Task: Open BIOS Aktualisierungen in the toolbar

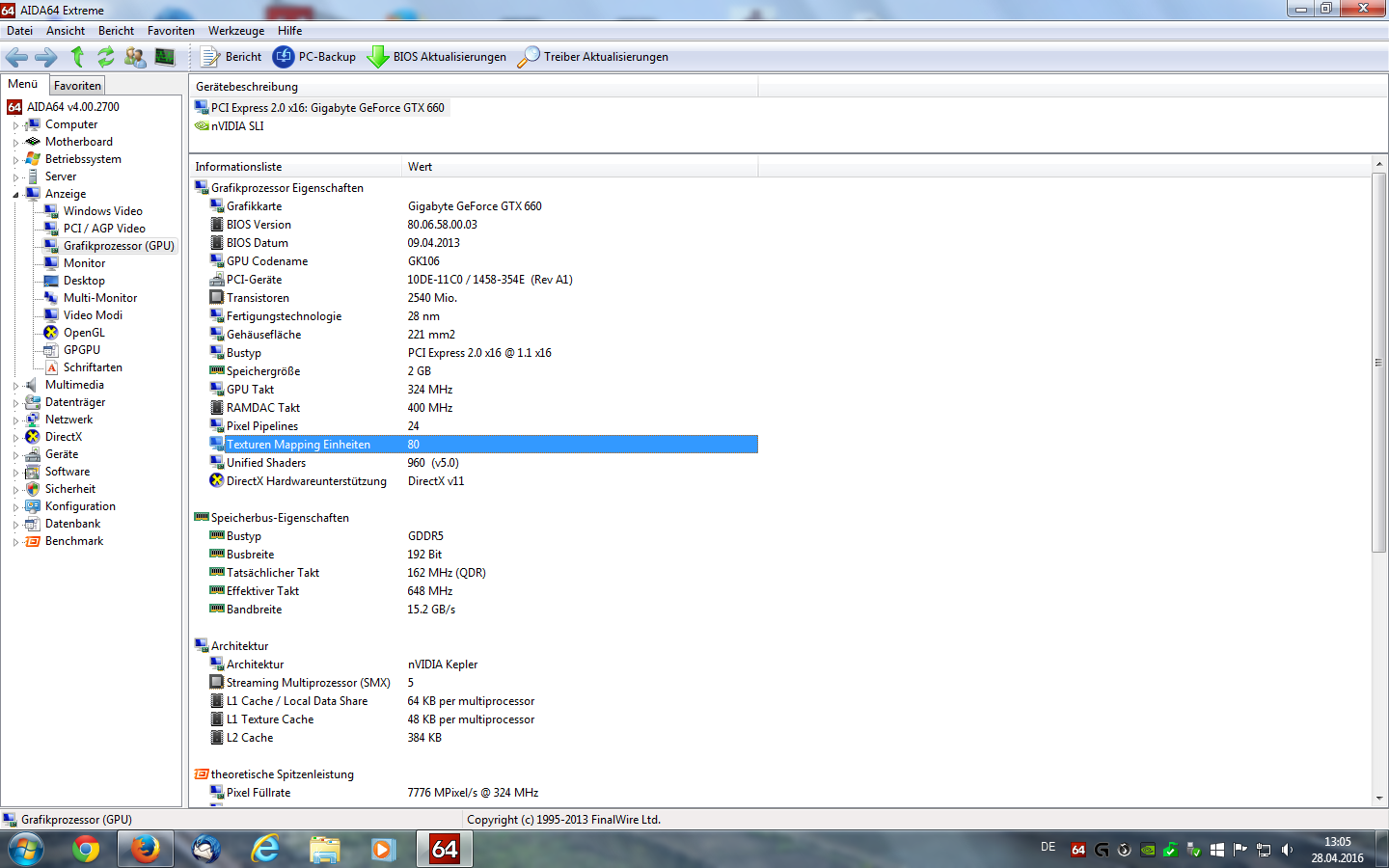Action: tap(437, 57)
